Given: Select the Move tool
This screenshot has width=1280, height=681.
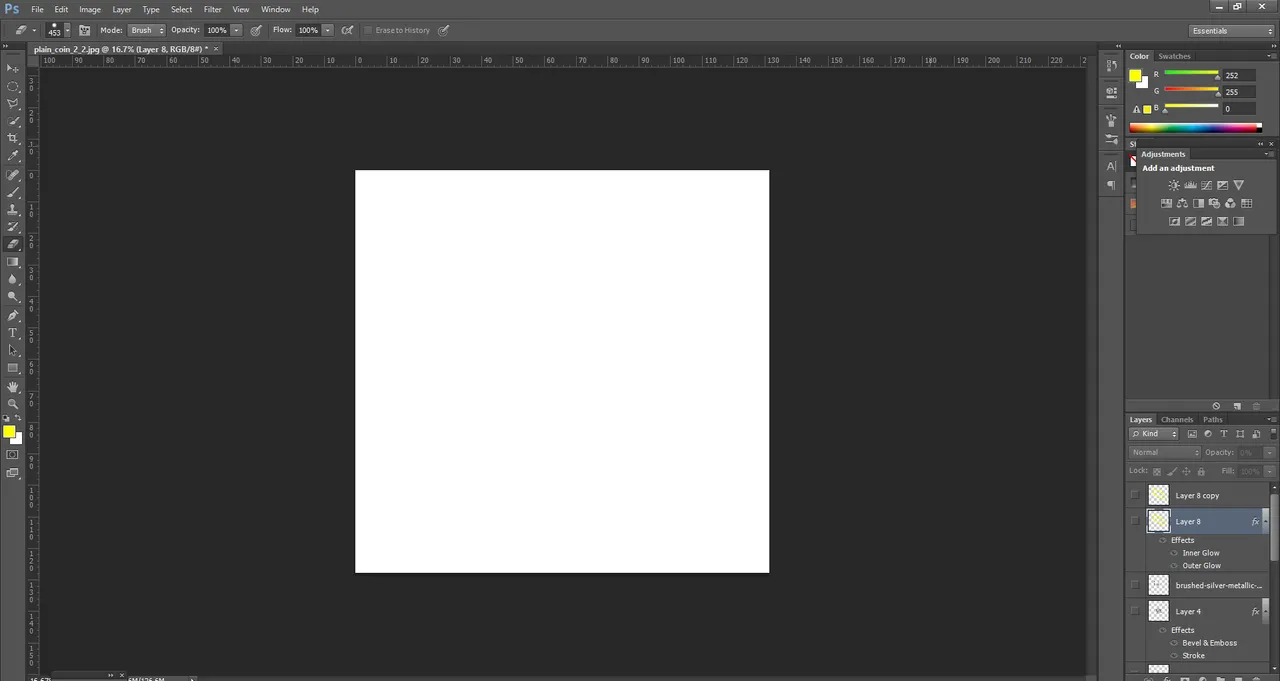Looking at the screenshot, I should point(13,68).
